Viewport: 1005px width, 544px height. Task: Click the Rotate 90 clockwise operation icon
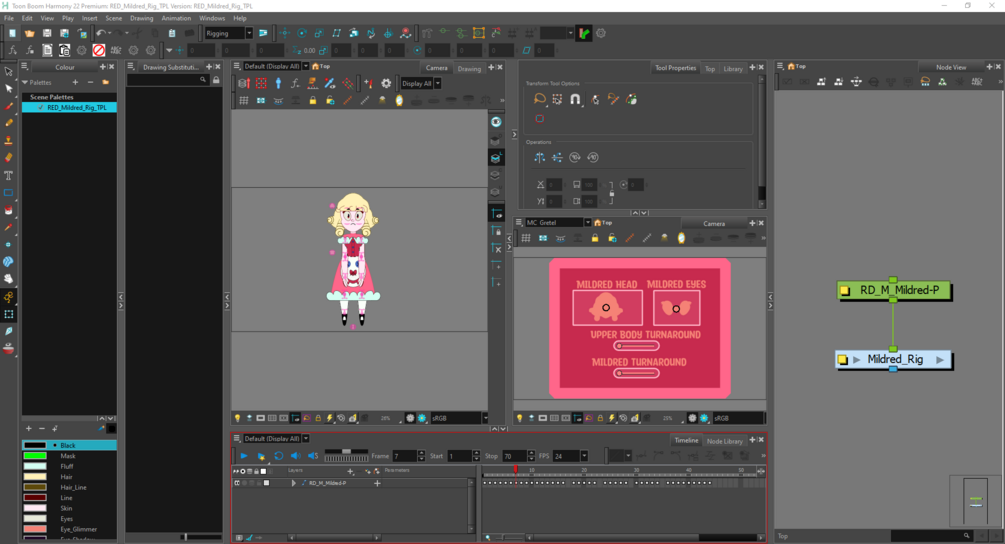pos(575,158)
